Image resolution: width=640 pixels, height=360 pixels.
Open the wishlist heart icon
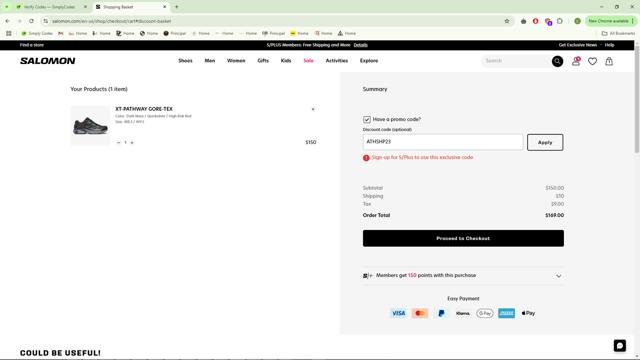(x=592, y=61)
